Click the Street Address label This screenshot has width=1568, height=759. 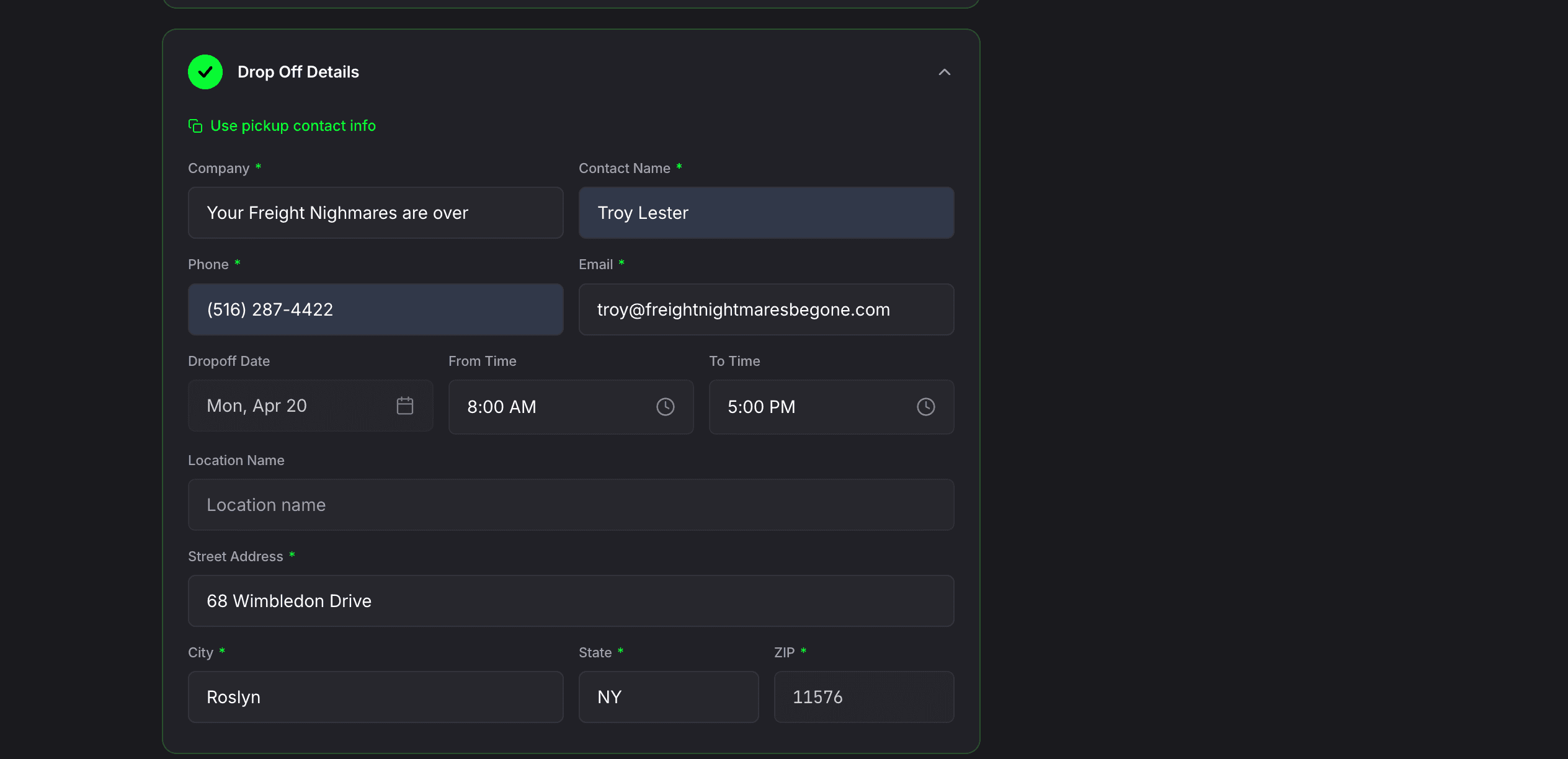click(236, 556)
